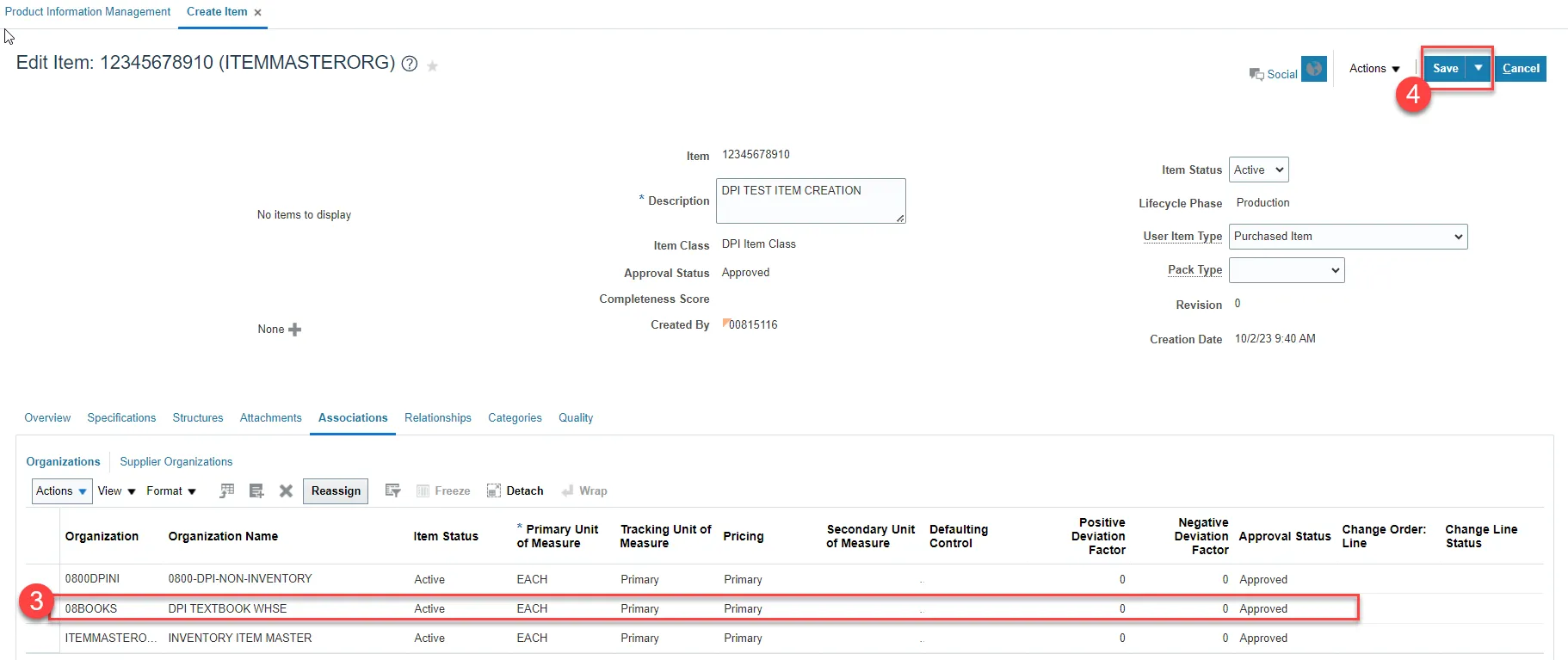Click the Cancel button

pos(1521,69)
